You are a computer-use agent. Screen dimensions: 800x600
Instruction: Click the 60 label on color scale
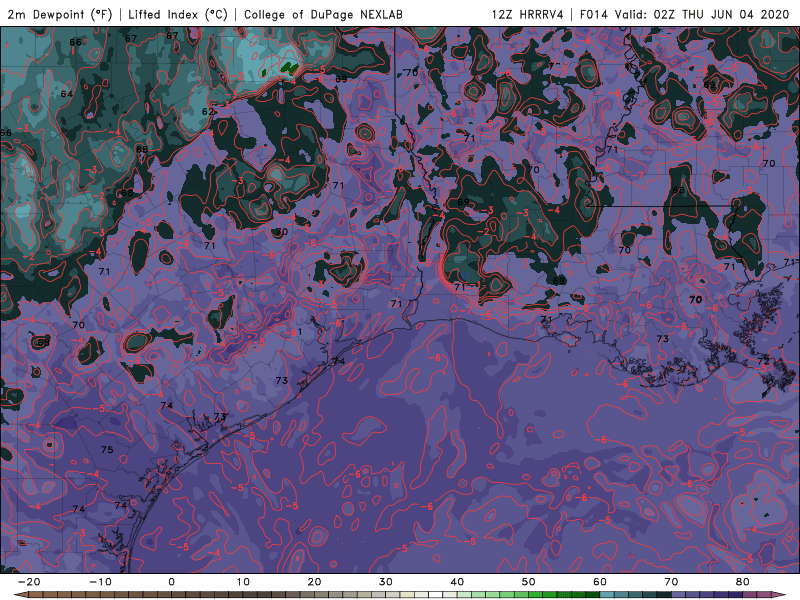(x=600, y=582)
